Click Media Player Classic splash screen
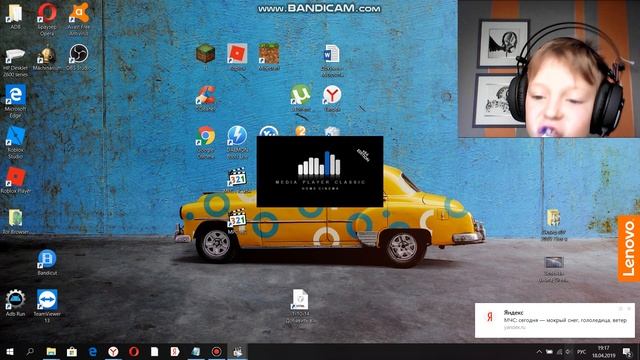Image resolution: width=640 pixels, height=360 pixels. coord(320,171)
